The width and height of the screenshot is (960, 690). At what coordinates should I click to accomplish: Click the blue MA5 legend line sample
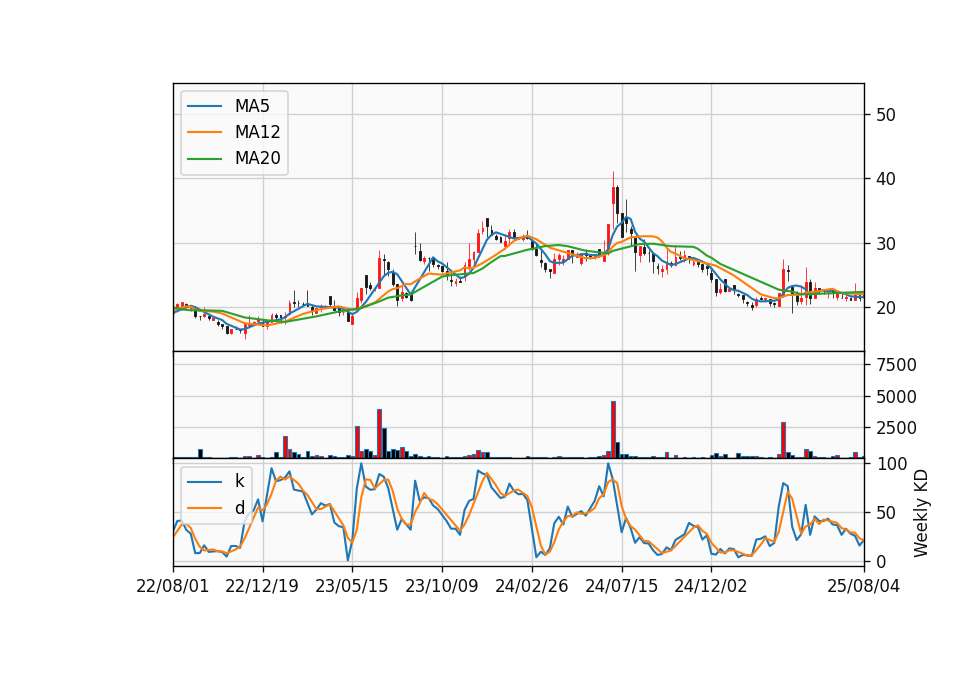coord(204,107)
